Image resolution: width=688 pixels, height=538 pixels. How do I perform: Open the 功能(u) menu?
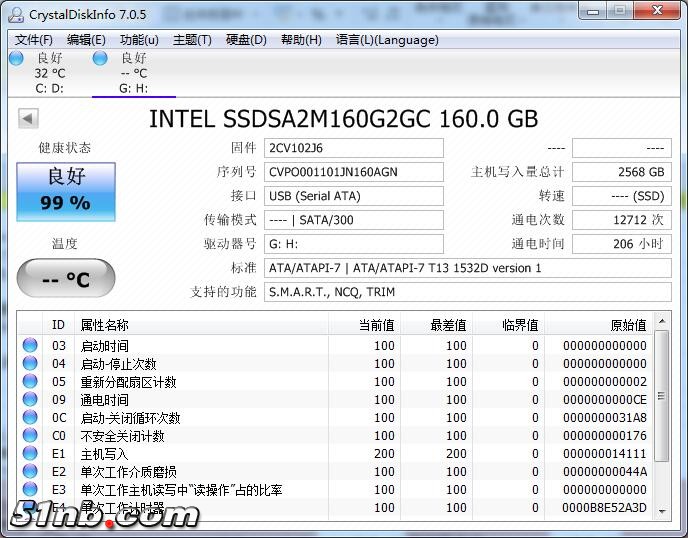tap(139, 40)
